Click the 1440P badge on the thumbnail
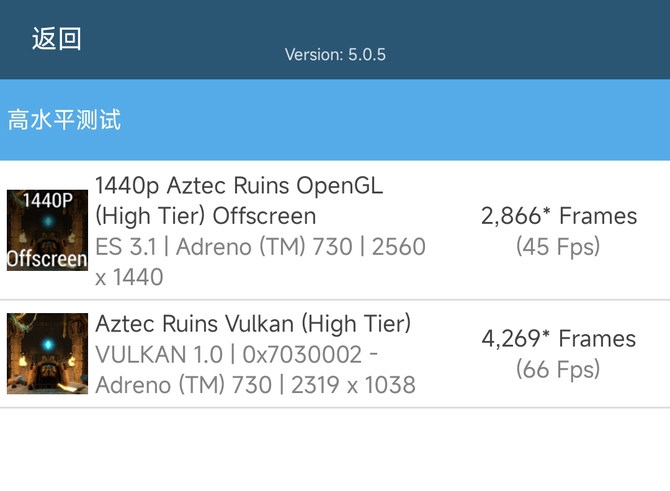The image size is (670, 491). 47,200
